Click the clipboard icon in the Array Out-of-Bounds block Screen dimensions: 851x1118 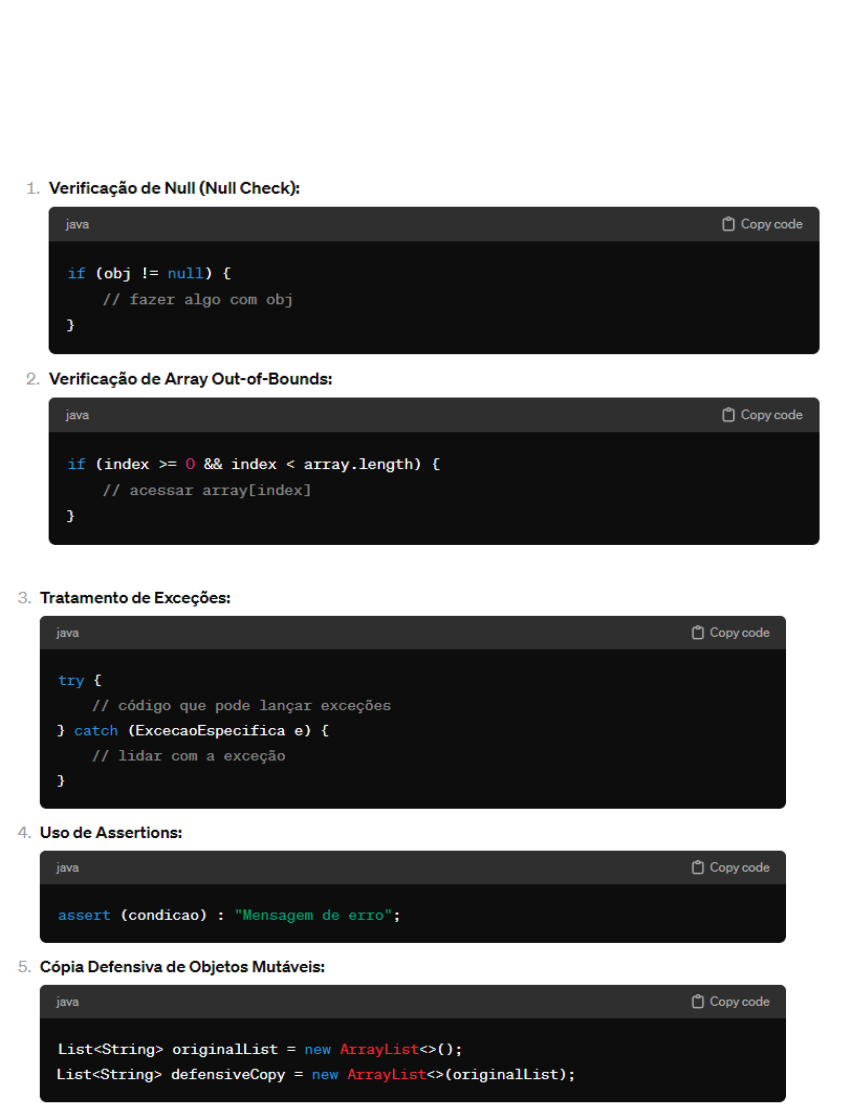tap(729, 415)
